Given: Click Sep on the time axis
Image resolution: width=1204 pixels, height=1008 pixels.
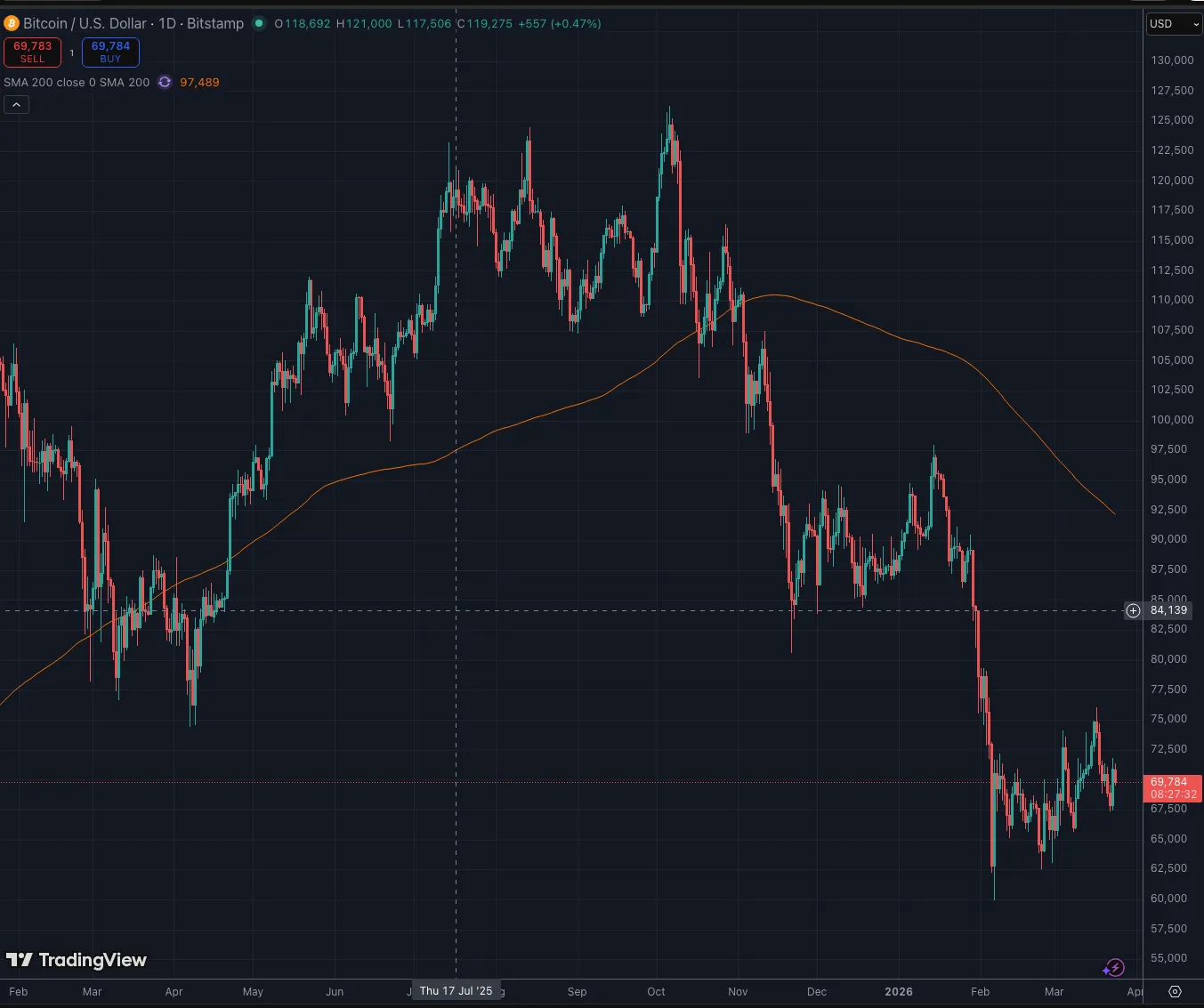Looking at the screenshot, I should click(577, 991).
